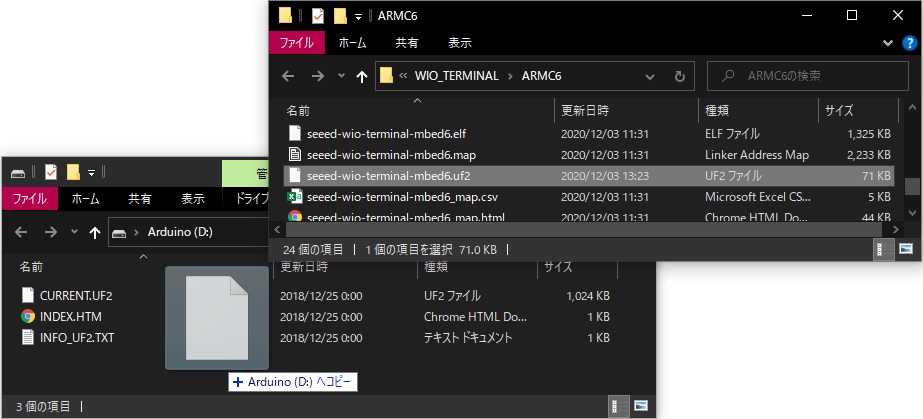
Task: Open quick access toolbar dropdown in Arduino window
Action: (x=91, y=173)
